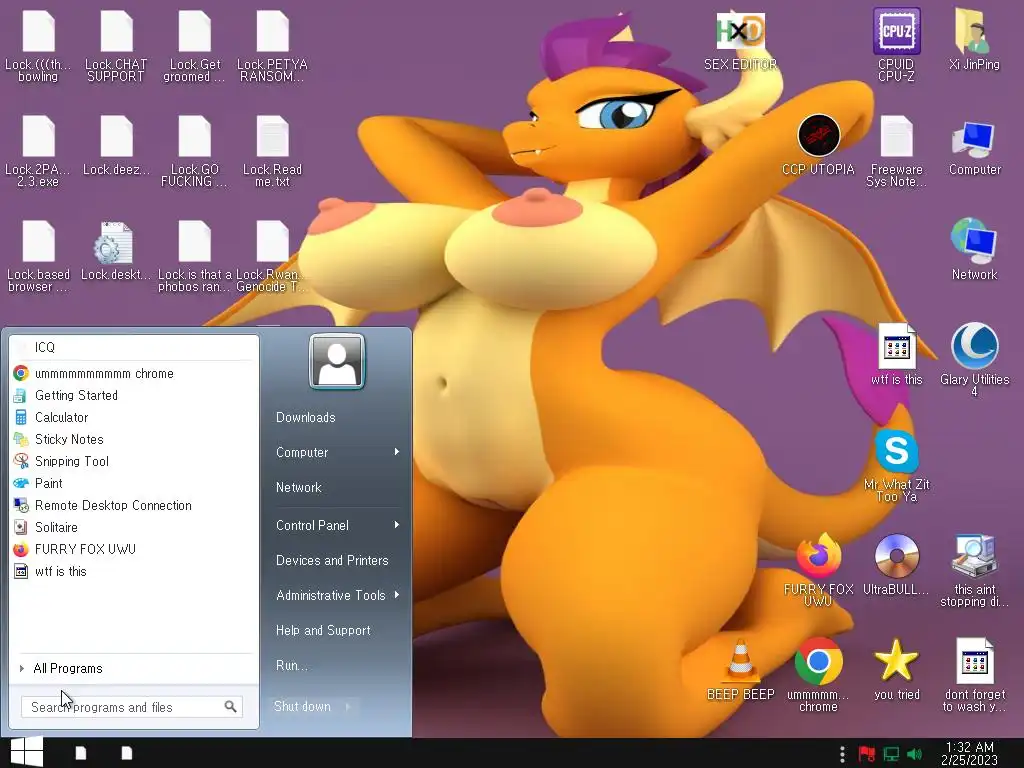Show hidden tray icons via three dots
The image size is (1024, 768).
pos(842,754)
